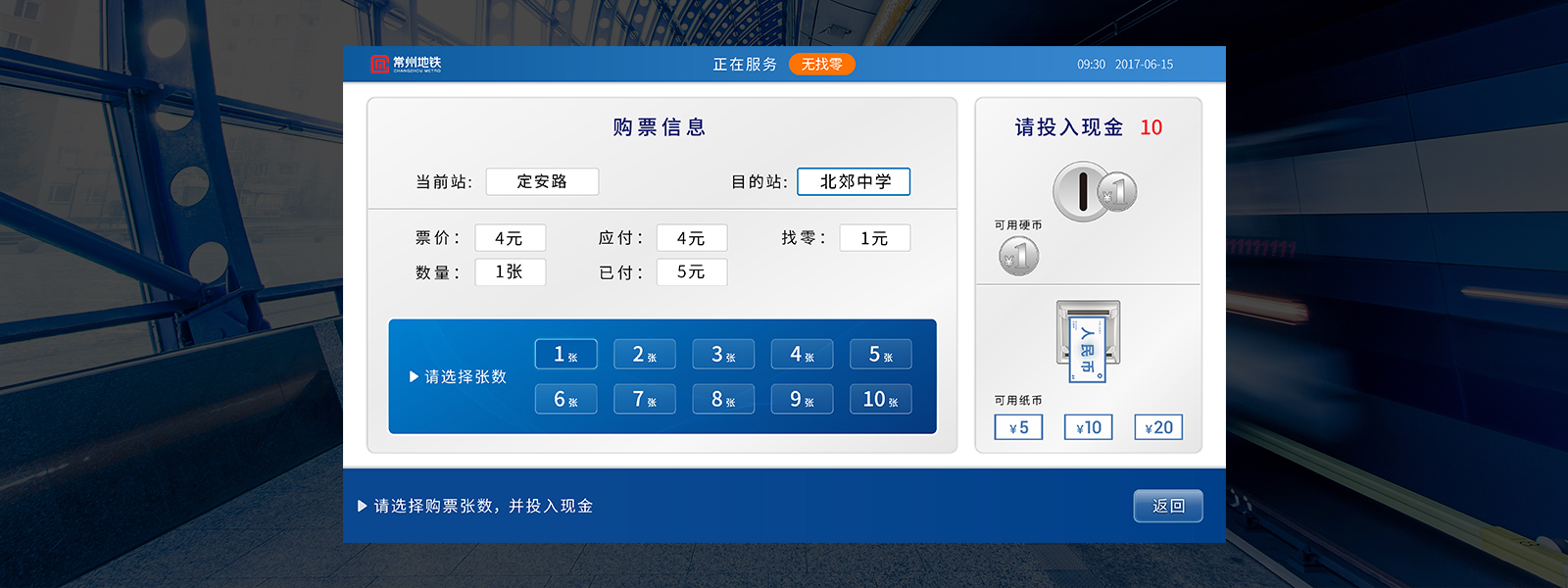This screenshot has height=588, width=1568.
Task: Click the 当前站 field showing 定安路
Action: pos(542,181)
